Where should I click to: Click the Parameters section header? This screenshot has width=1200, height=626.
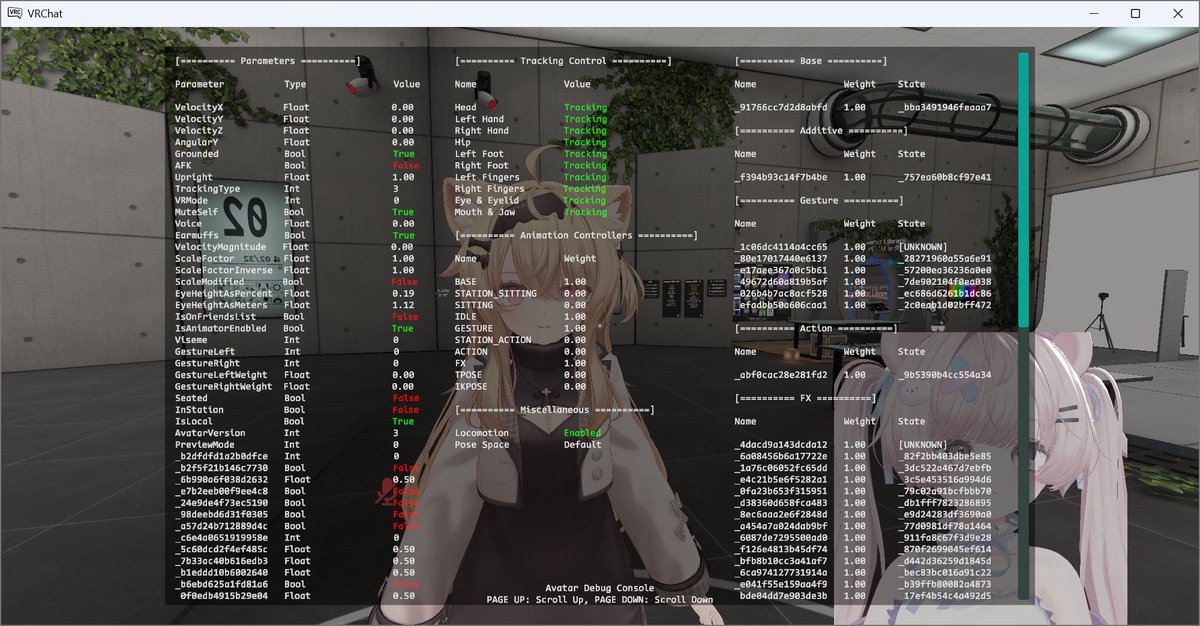[268, 61]
